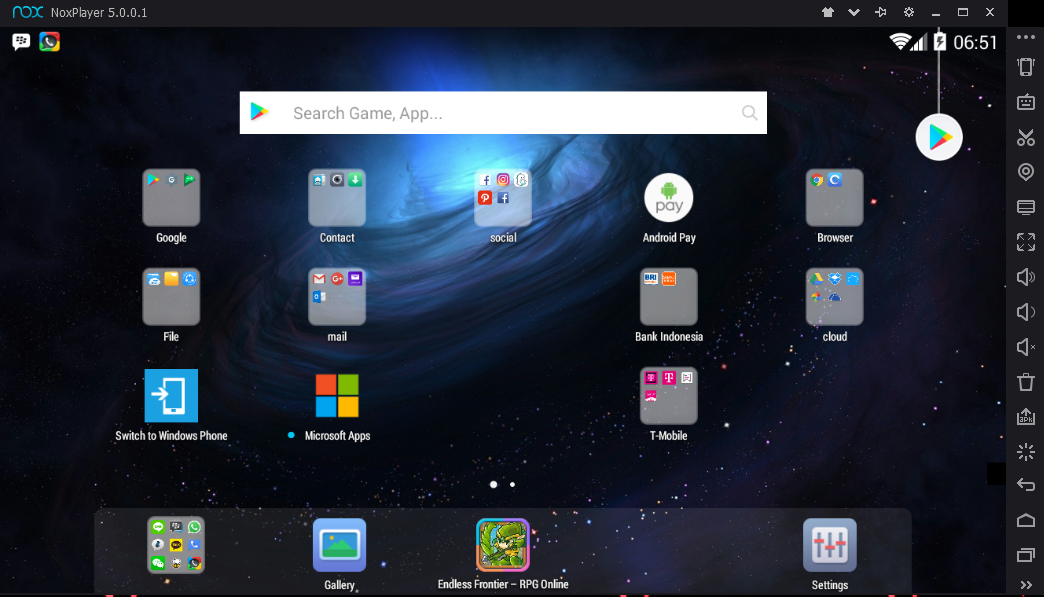Open Recent tasks button in sidebar
Screen dimensions: 1044x597
1026,554
